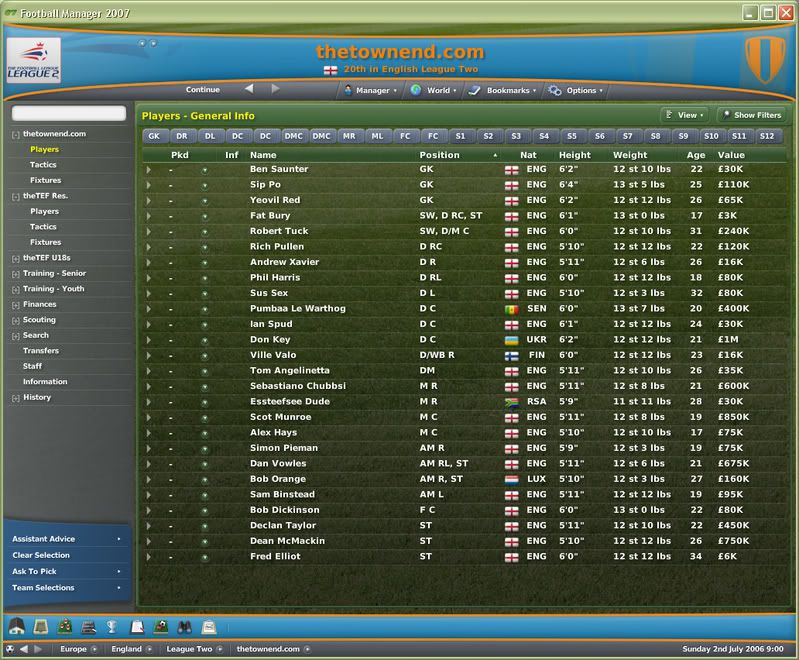Click the Ukraine flag for Don Key
The image size is (799, 660).
tap(512, 340)
